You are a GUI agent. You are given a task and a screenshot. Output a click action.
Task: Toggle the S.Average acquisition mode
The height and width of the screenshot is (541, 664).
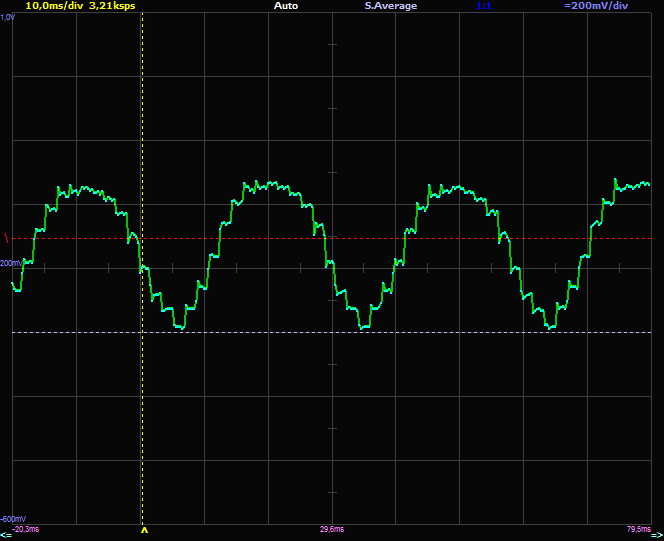(390, 6)
